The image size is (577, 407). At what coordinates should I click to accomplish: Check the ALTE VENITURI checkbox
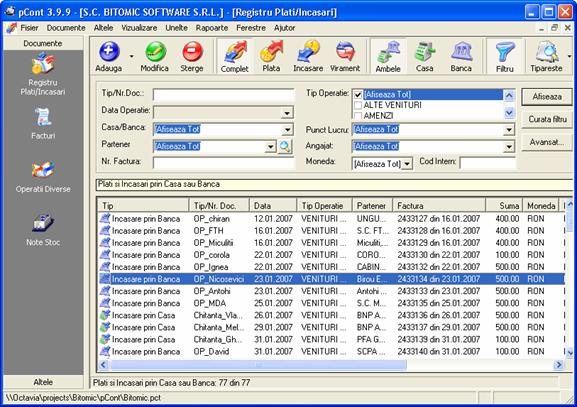tap(358, 105)
